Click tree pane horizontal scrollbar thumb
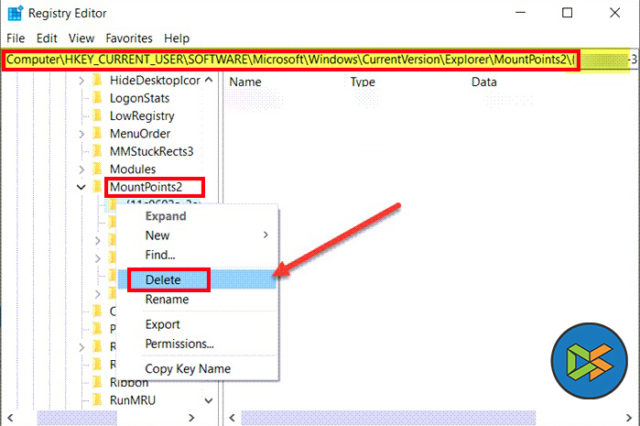Image resolution: width=640 pixels, height=426 pixels. point(77,418)
